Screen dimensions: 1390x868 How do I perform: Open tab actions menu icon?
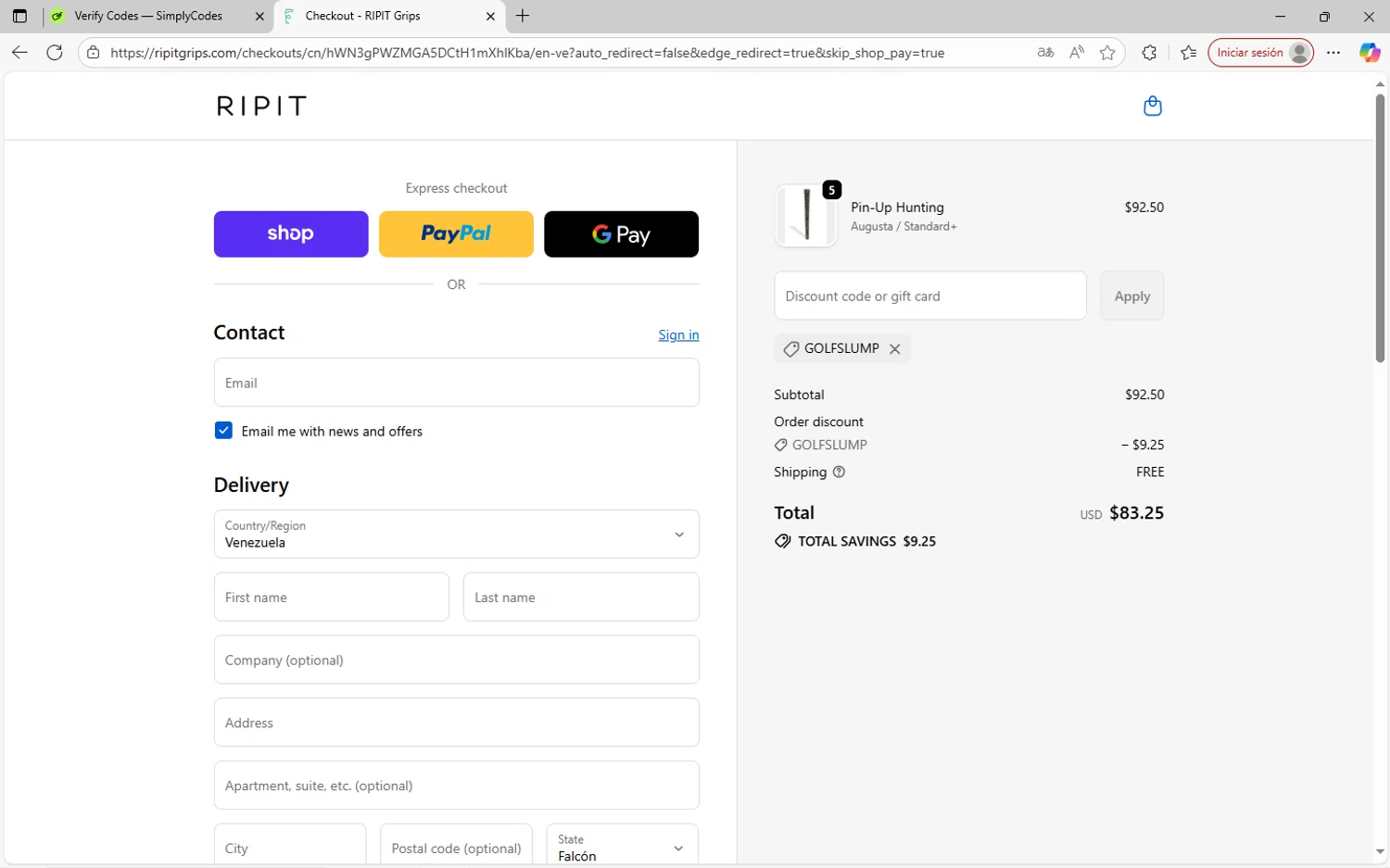(x=19, y=16)
